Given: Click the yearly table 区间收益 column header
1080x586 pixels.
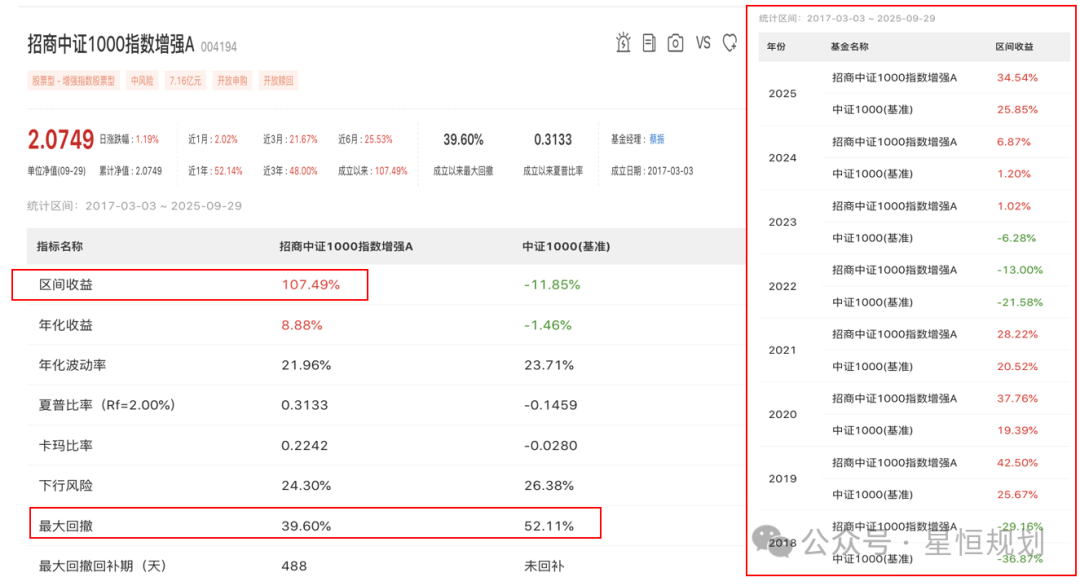Looking at the screenshot, I should click(x=1015, y=47).
